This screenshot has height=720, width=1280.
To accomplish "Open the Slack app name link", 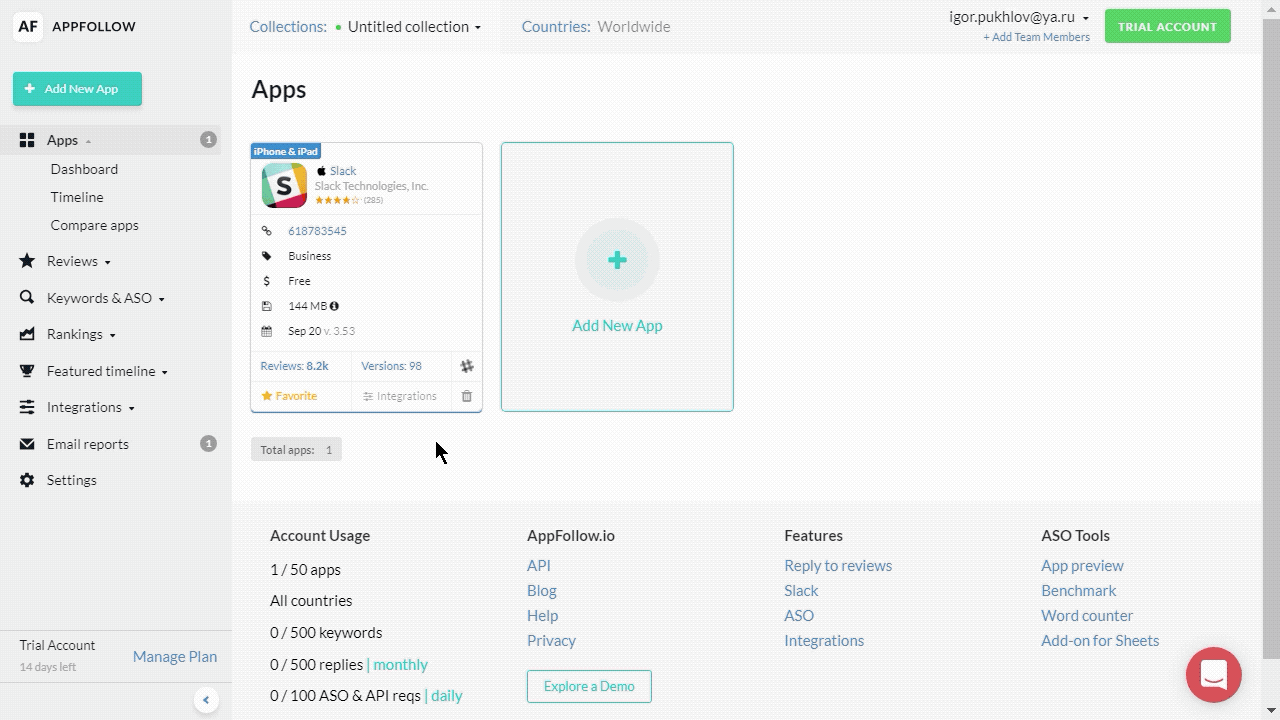I will click(x=343, y=171).
